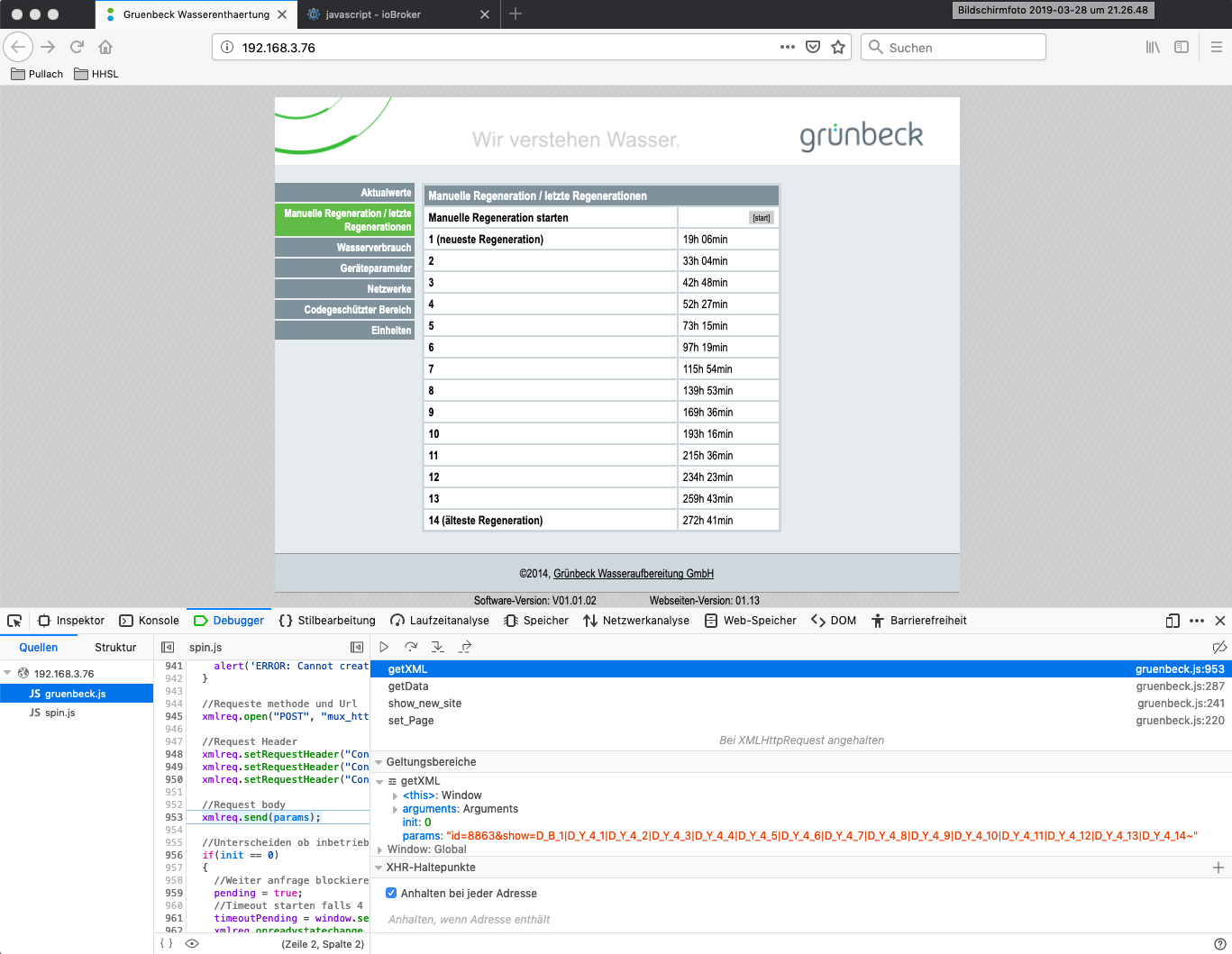Open the browser home page icon
The width and height of the screenshot is (1232, 954).
coord(105,47)
